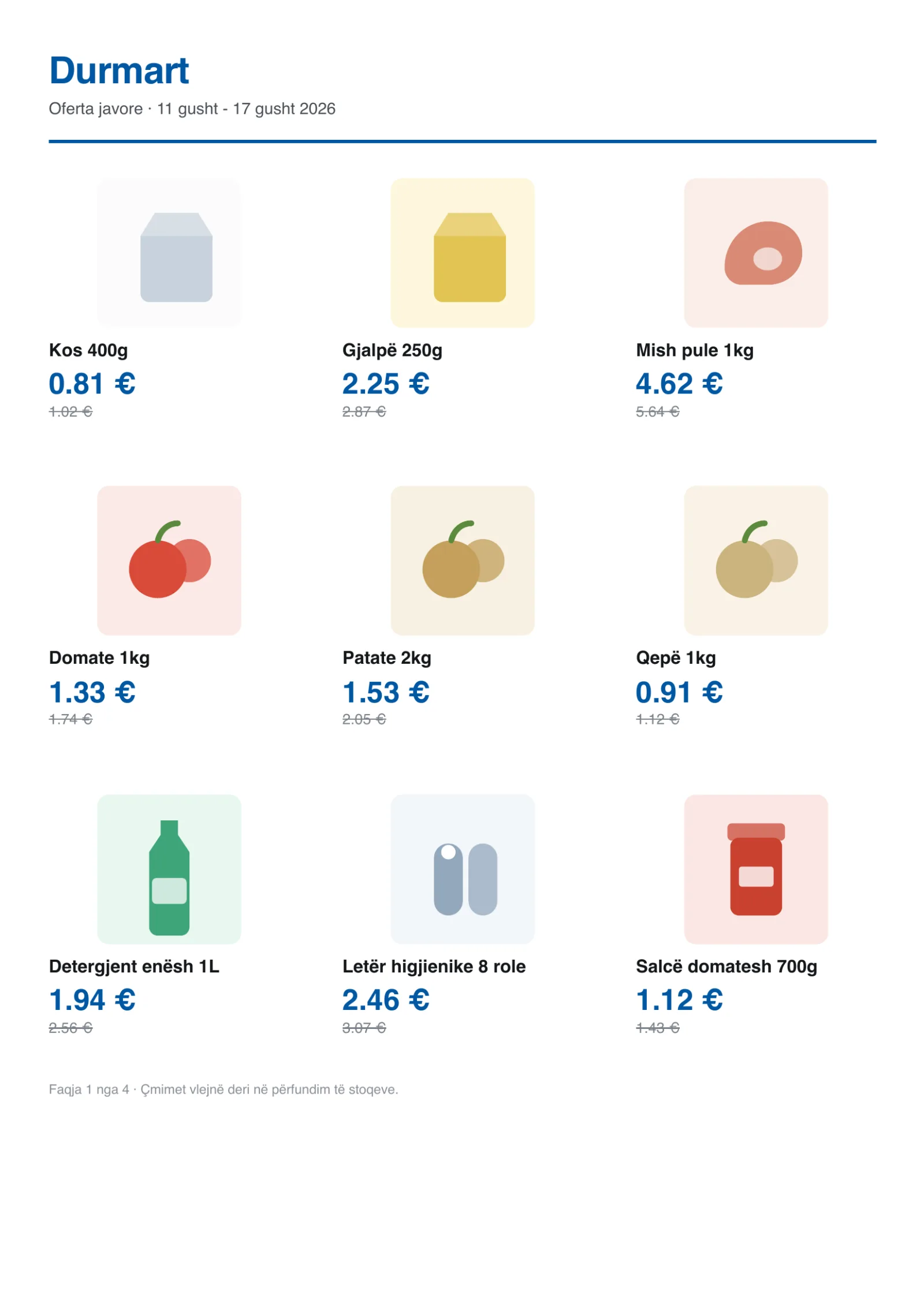Click the red Domate tomato icon
The image size is (924, 1308).
click(x=169, y=560)
